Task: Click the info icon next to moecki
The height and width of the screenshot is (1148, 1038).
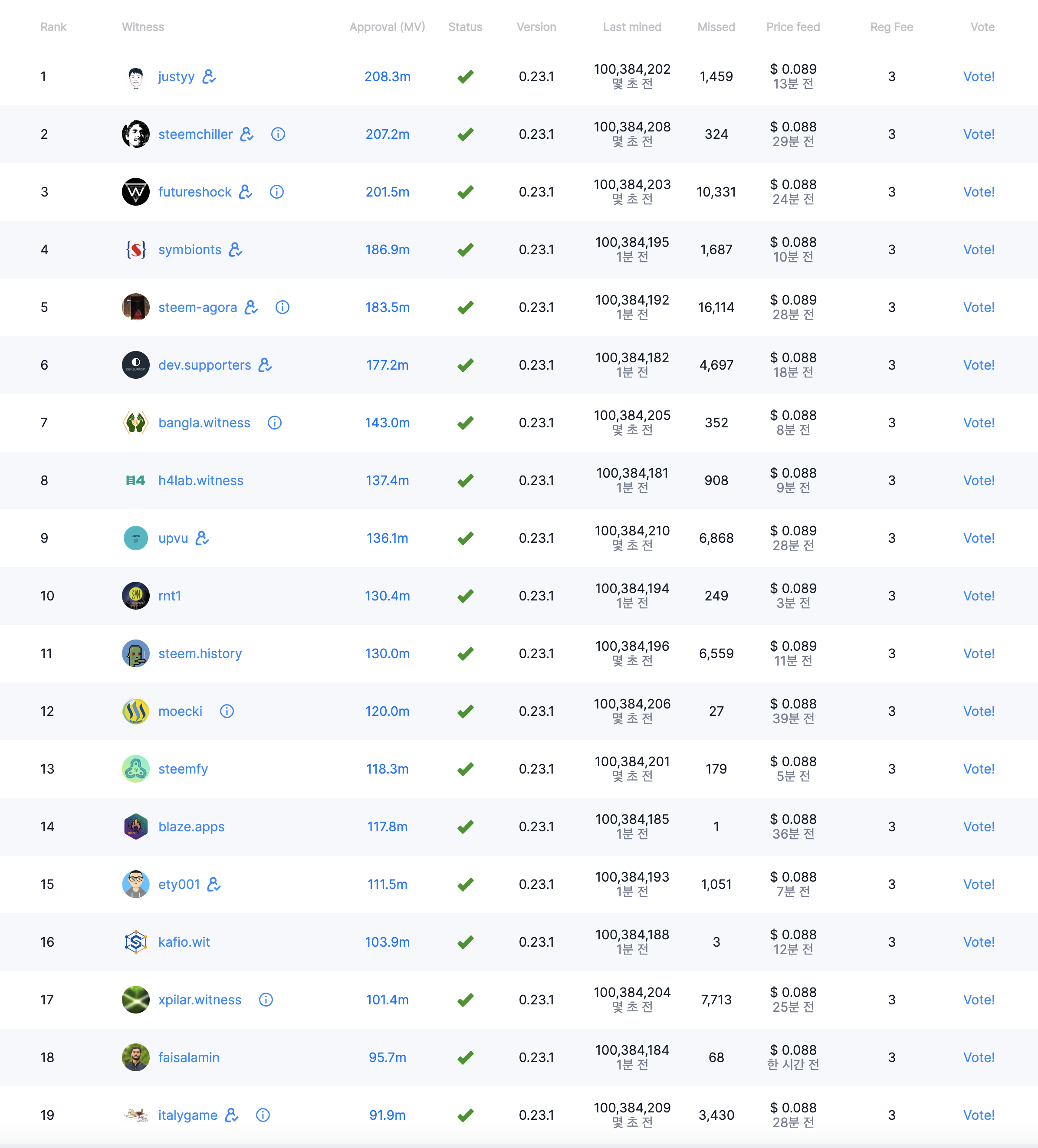Action: [227, 711]
